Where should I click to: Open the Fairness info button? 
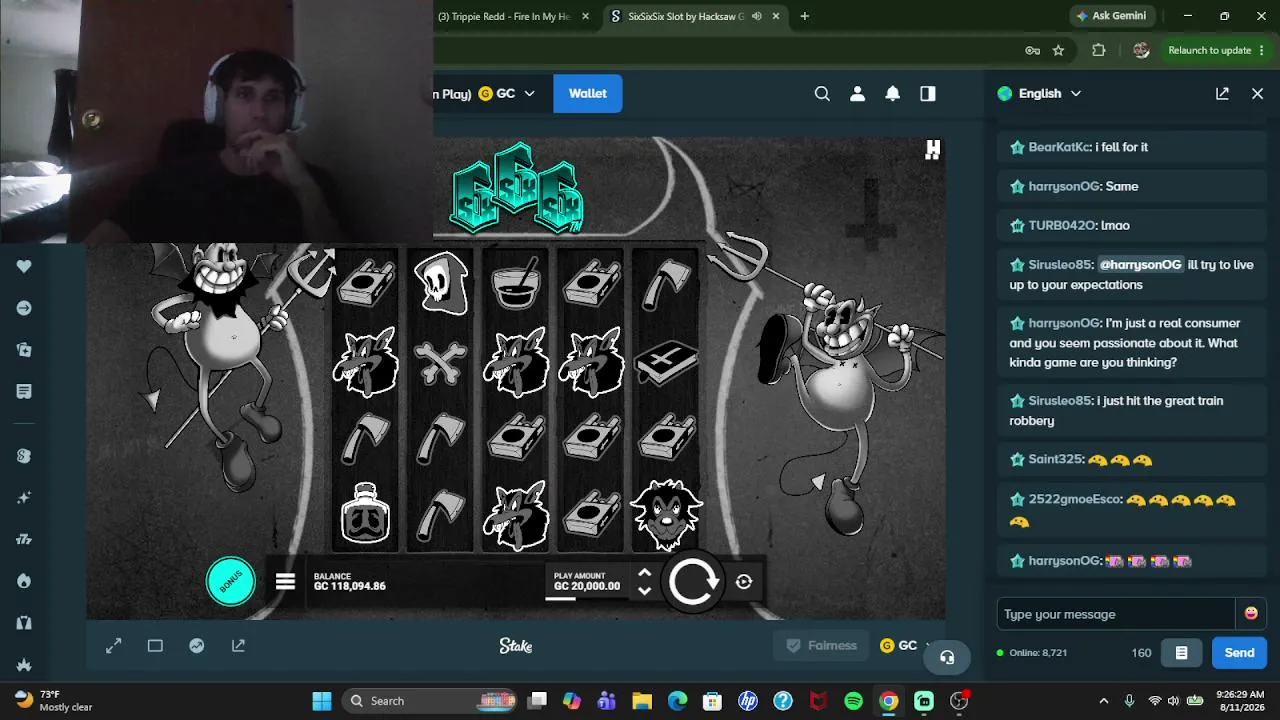pos(822,646)
